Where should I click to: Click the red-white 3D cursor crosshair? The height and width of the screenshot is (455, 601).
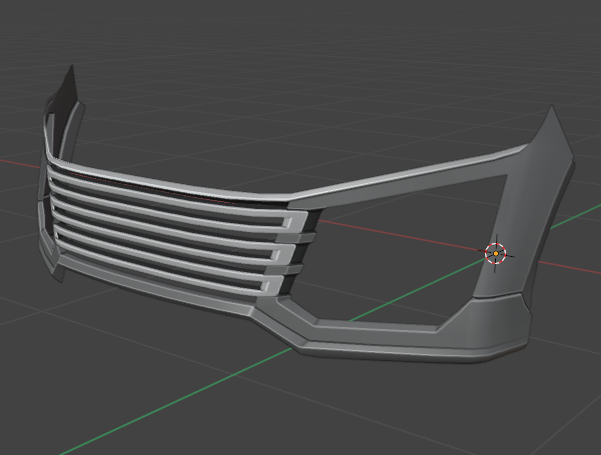coord(496,253)
